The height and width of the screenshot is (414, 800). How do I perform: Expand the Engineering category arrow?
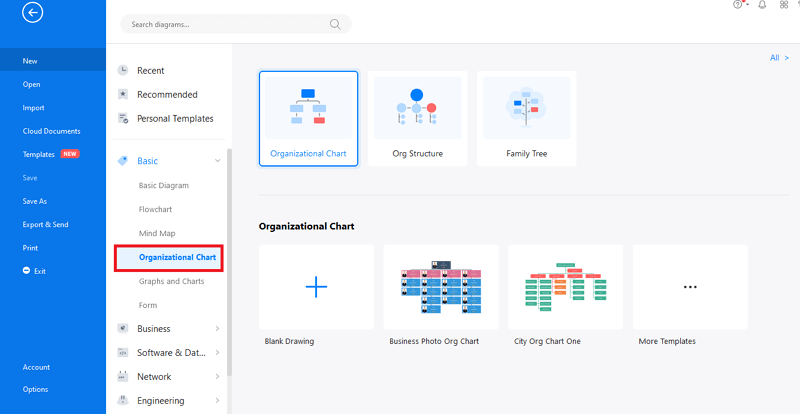(x=217, y=401)
